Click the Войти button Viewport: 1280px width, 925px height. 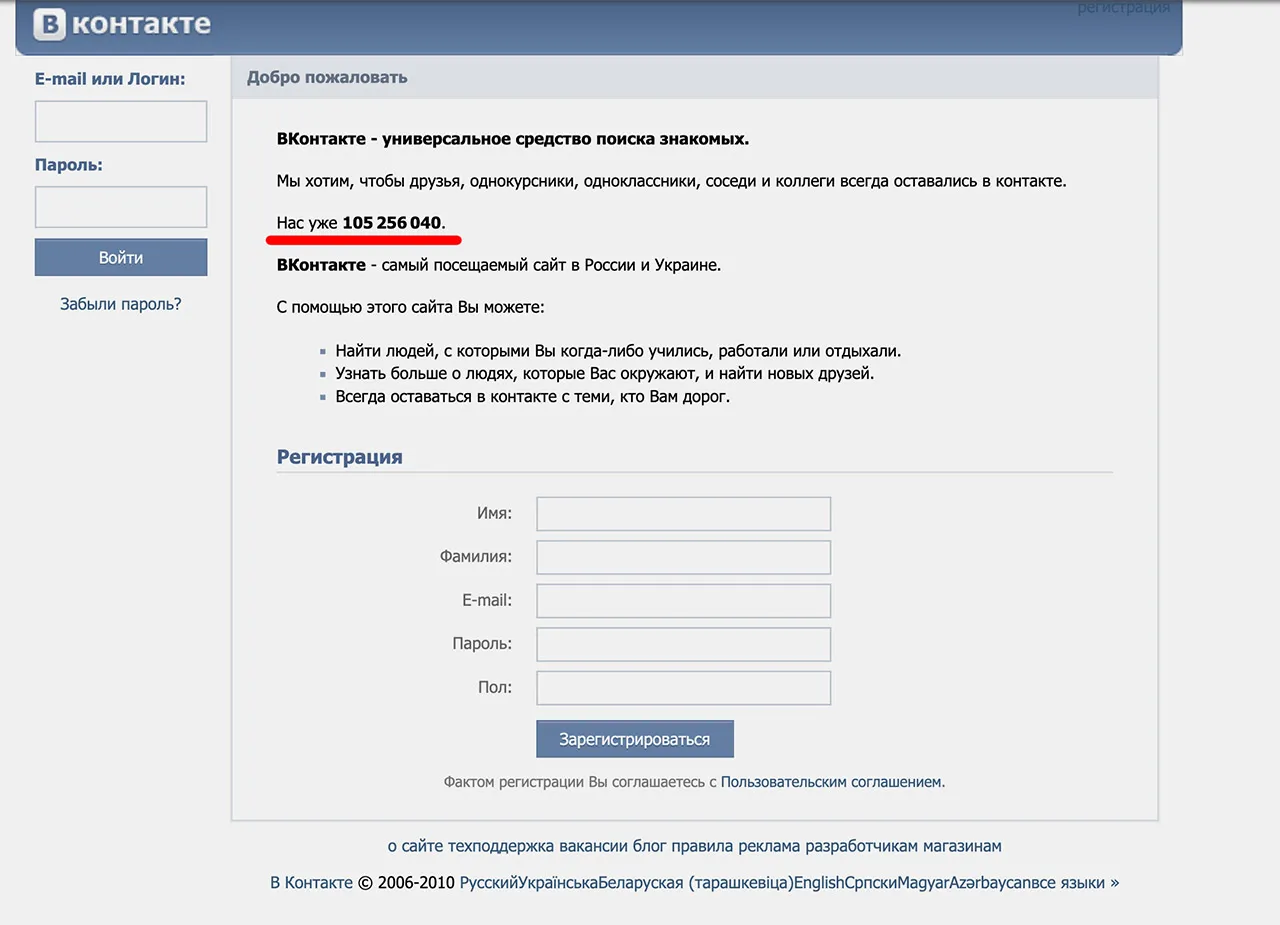[x=121, y=257]
